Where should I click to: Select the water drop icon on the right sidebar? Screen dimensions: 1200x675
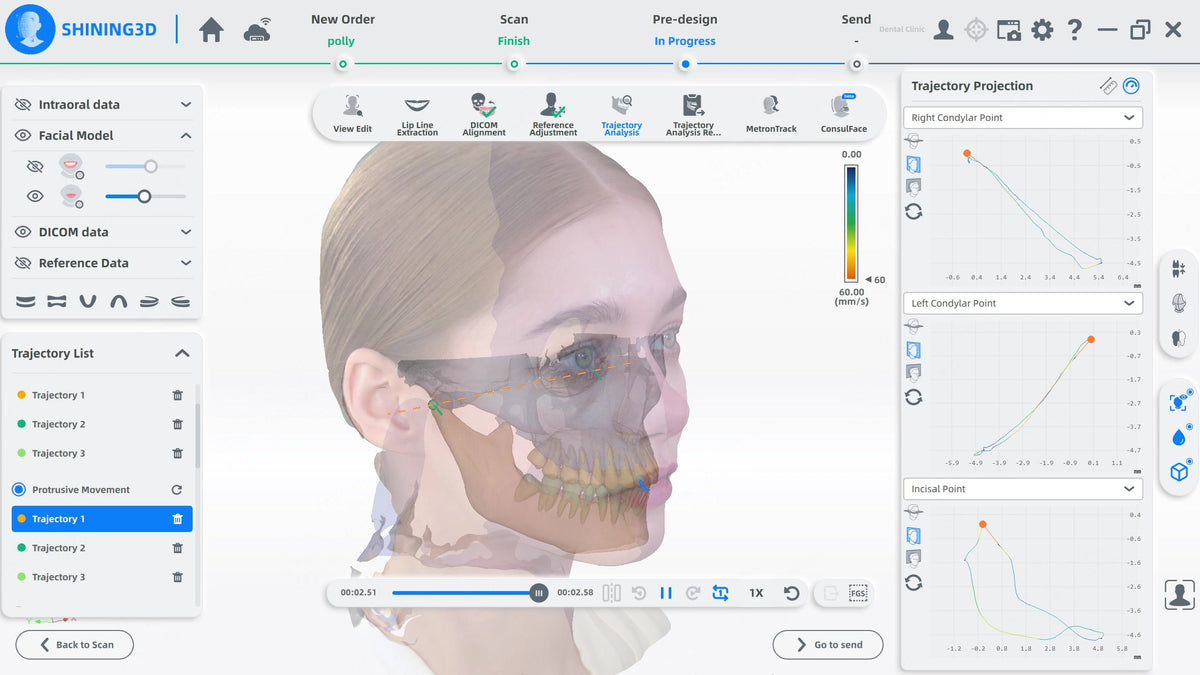point(1178,437)
